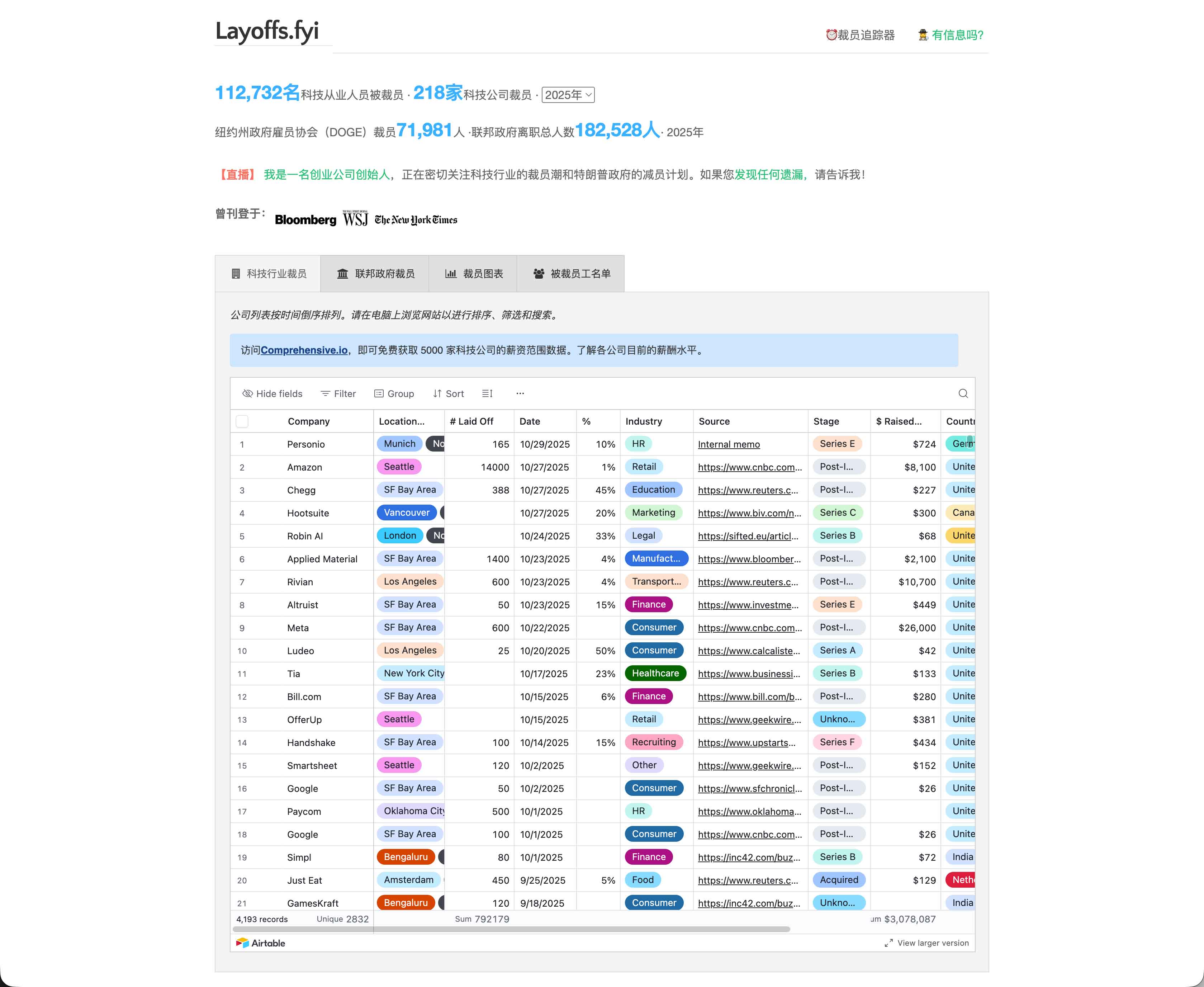Click the Airtable logo
This screenshot has width=1204, height=987.
[x=261, y=943]
